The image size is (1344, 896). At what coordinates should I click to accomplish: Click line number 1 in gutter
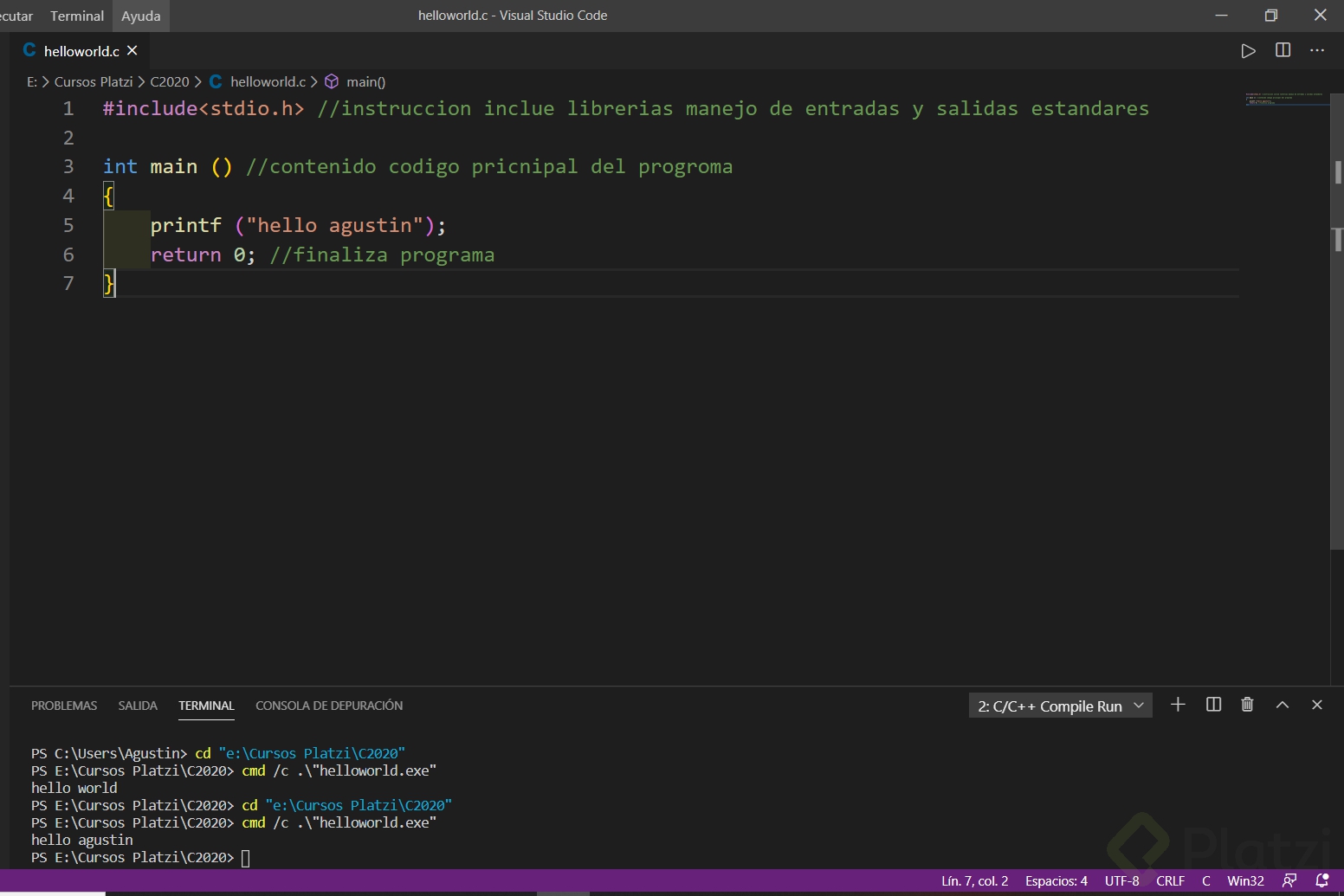click(x=68, y=108)
